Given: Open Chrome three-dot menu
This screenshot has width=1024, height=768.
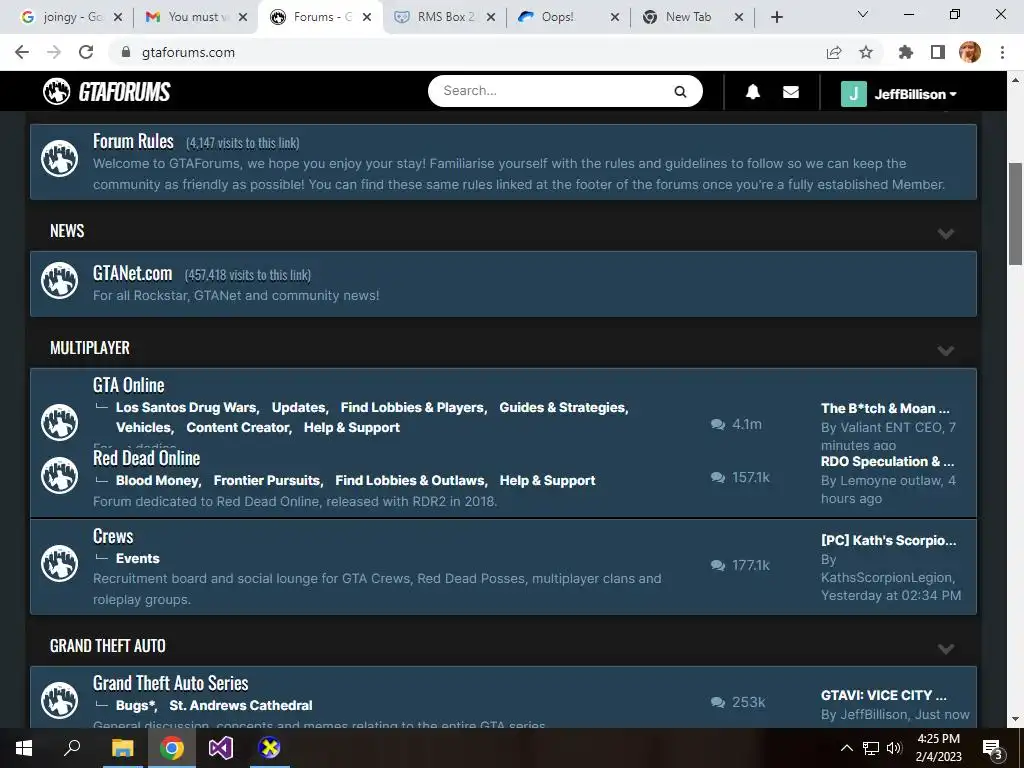Looking at the screenshot, I should tap(1002, 52).
